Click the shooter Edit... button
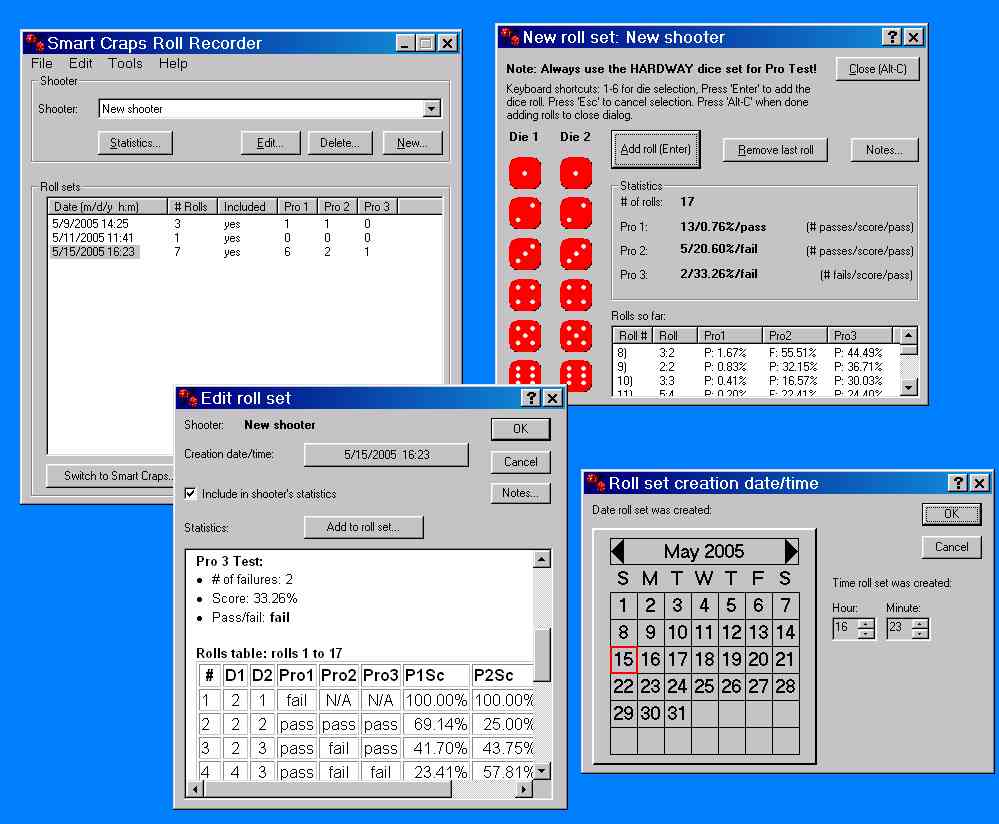The height and width of the screenshot is (824, 999). click(x=270, y=143)
